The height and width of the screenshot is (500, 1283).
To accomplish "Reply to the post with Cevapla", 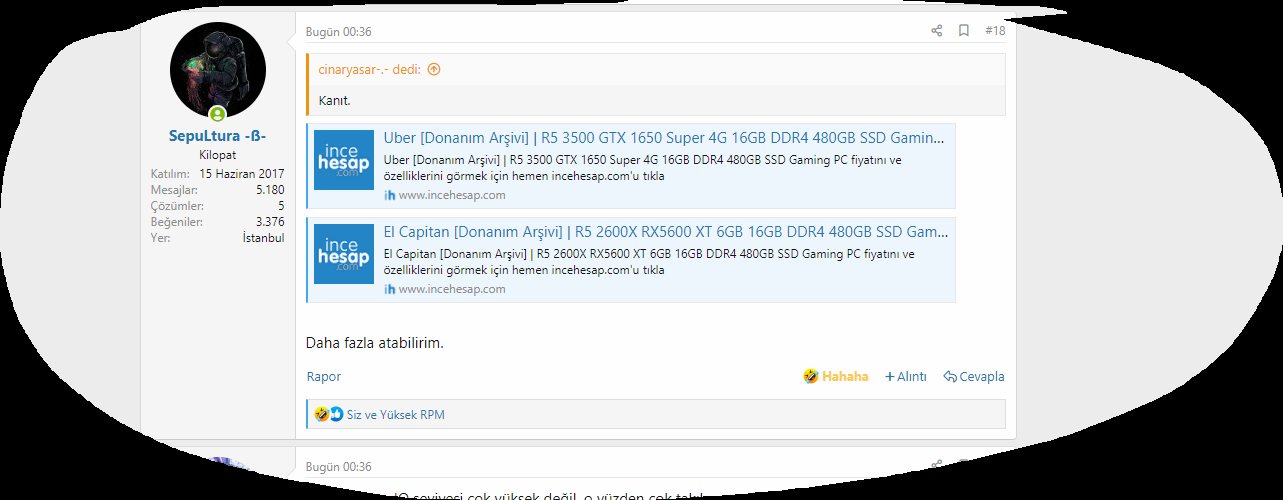I will [x=974, y=377].
